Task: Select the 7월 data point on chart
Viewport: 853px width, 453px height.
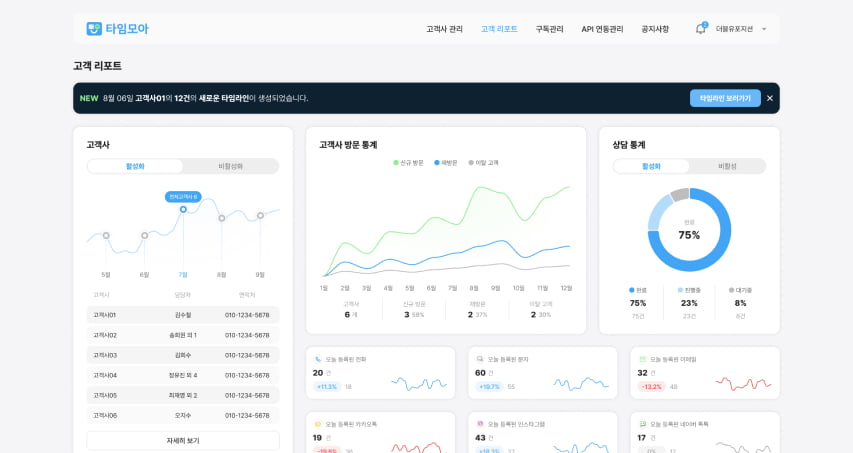Action: (183, 209)
